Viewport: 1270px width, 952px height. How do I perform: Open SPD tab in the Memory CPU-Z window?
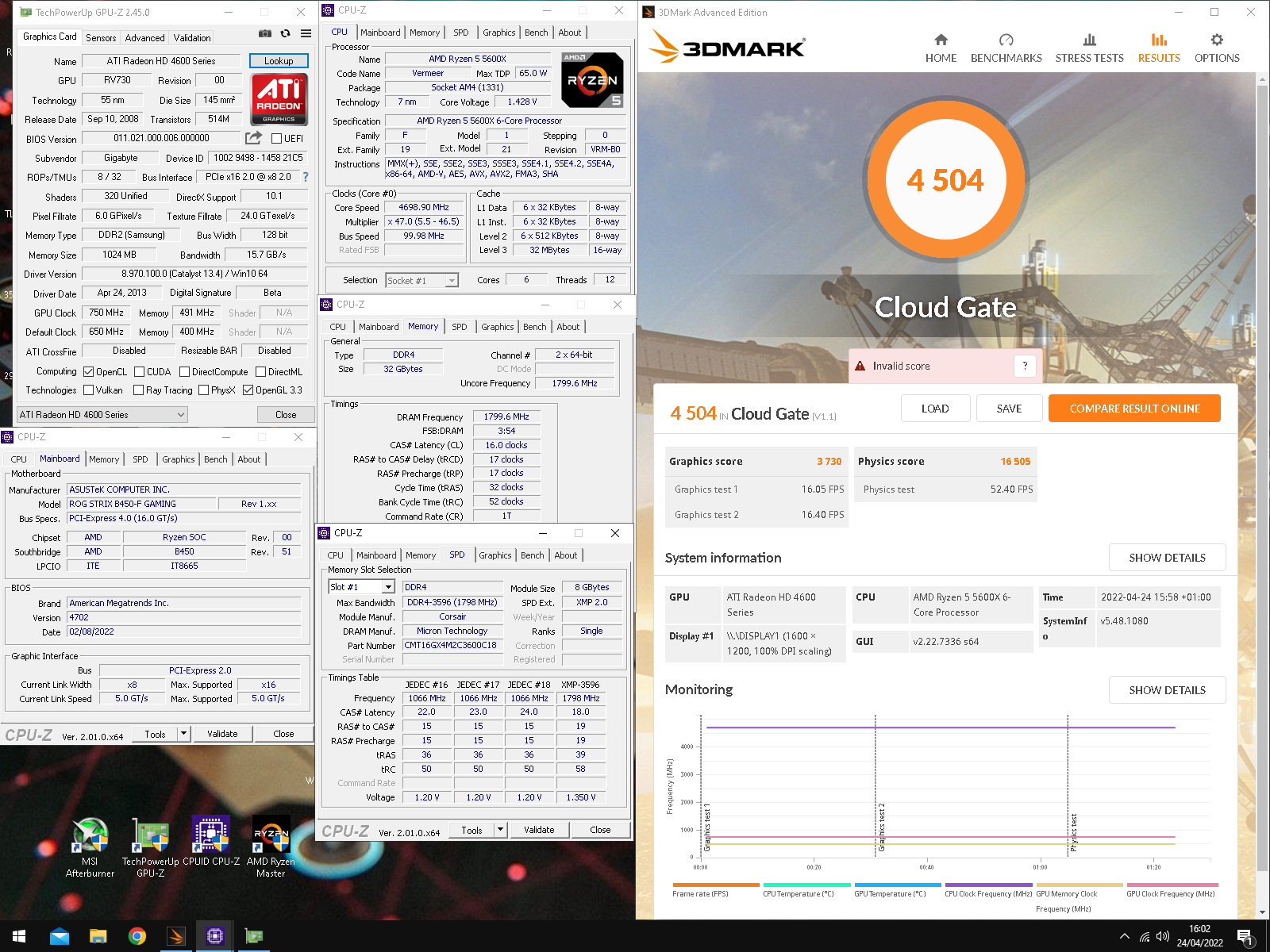[x=460, y=327]
